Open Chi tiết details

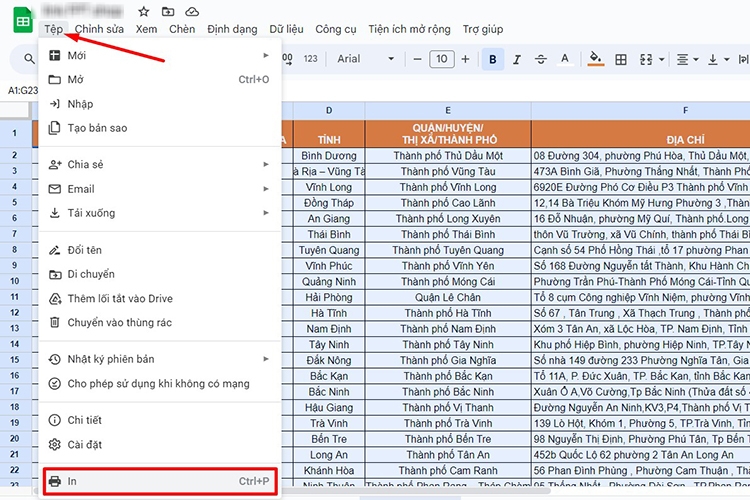click(x=159, y=420)
